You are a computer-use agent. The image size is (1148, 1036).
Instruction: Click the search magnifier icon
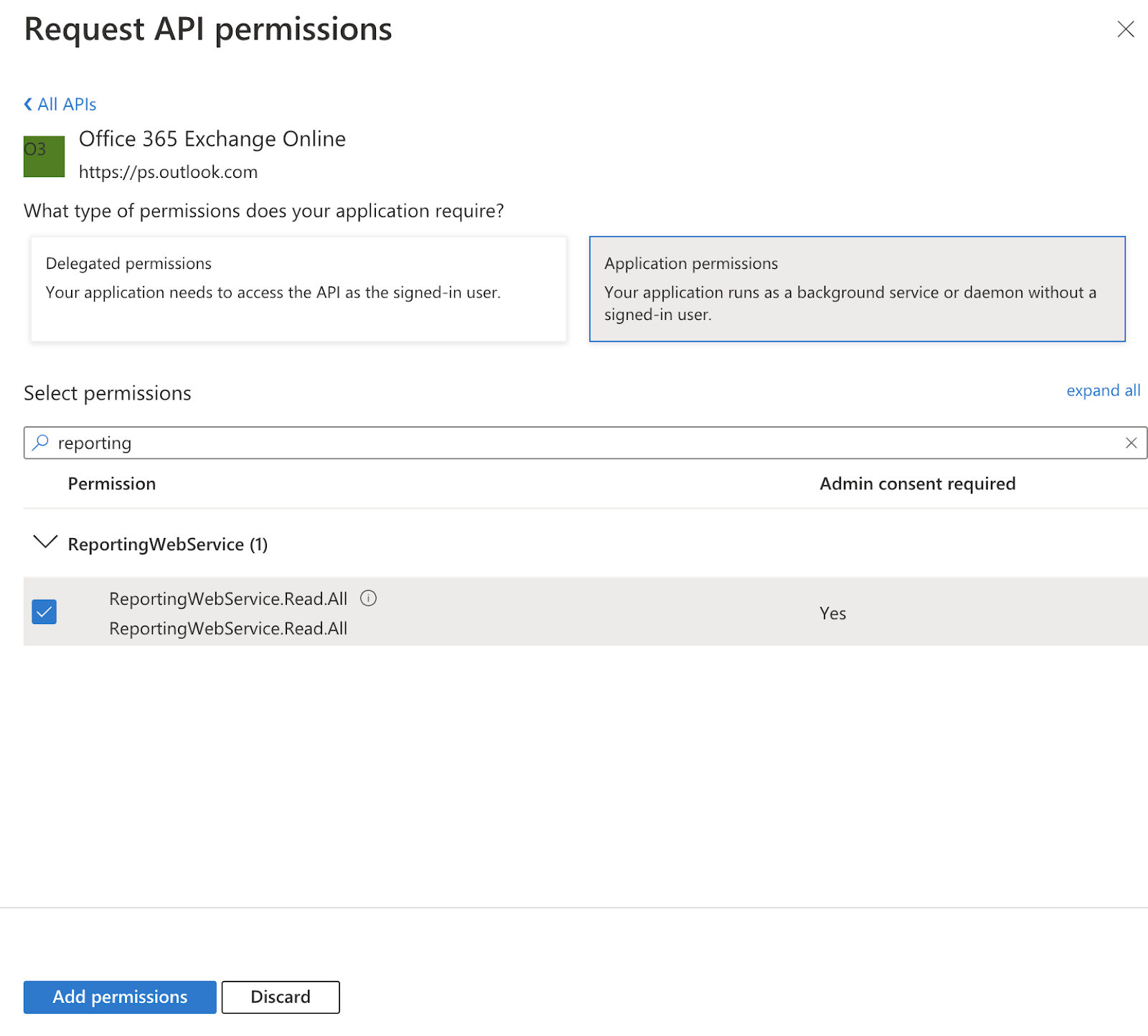tap(41, 443)
